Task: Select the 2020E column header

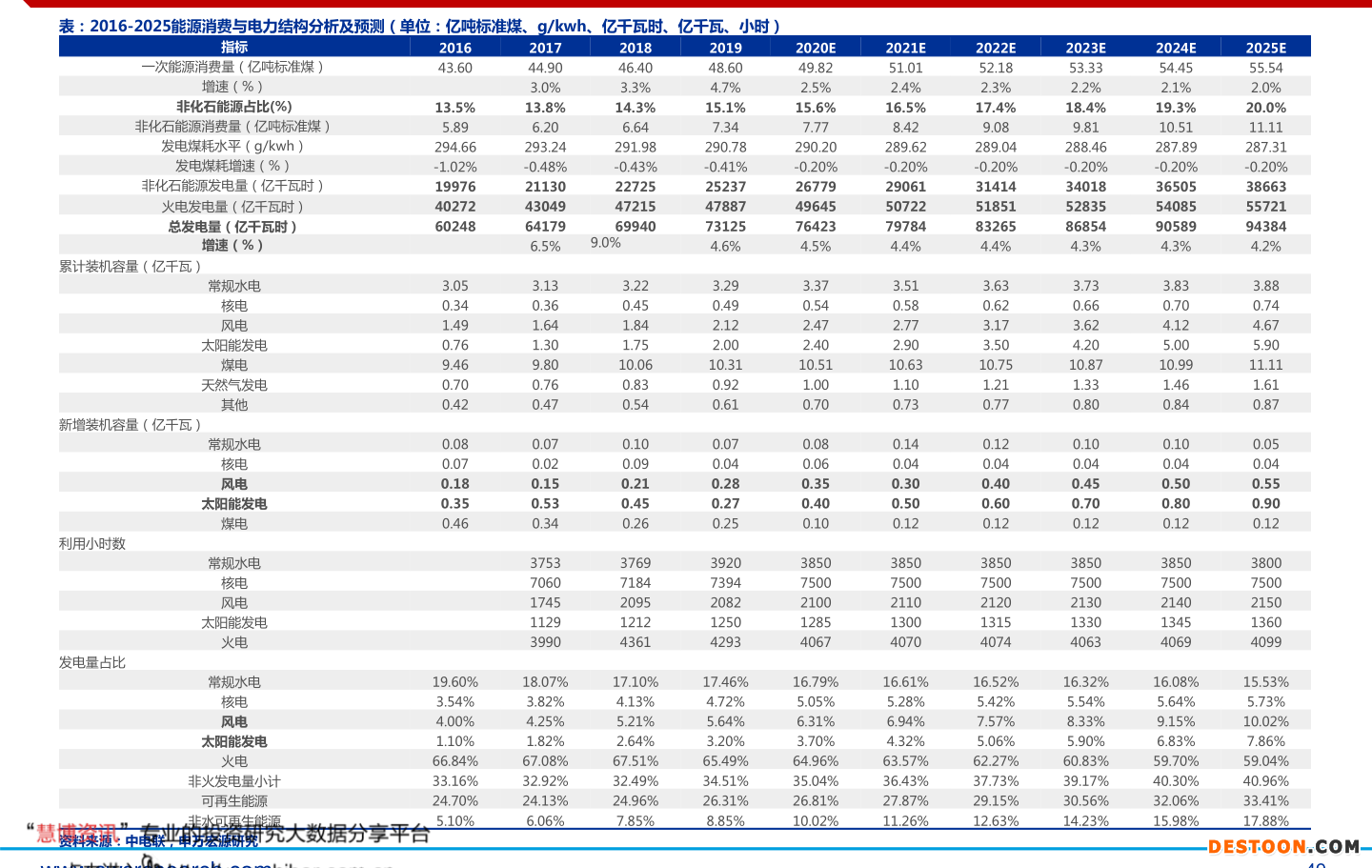Action: 815,48
